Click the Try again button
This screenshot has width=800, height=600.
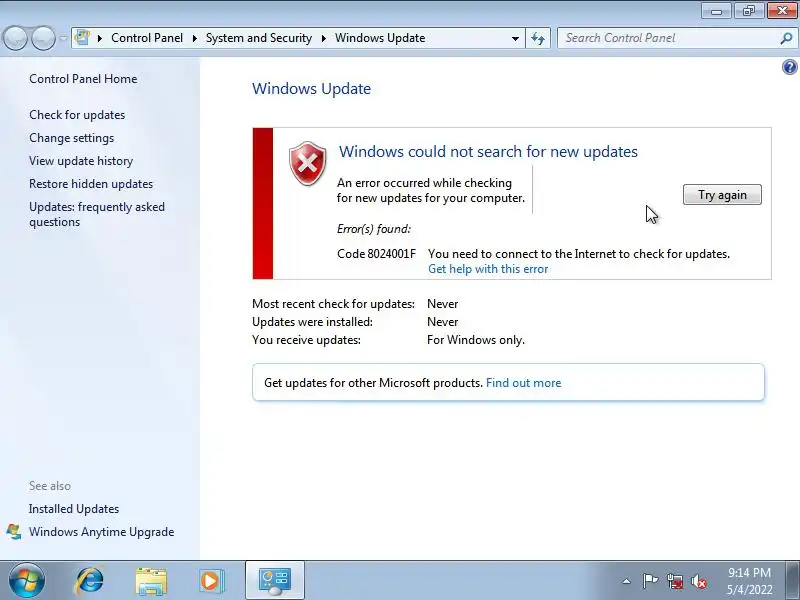click(722, 195)
